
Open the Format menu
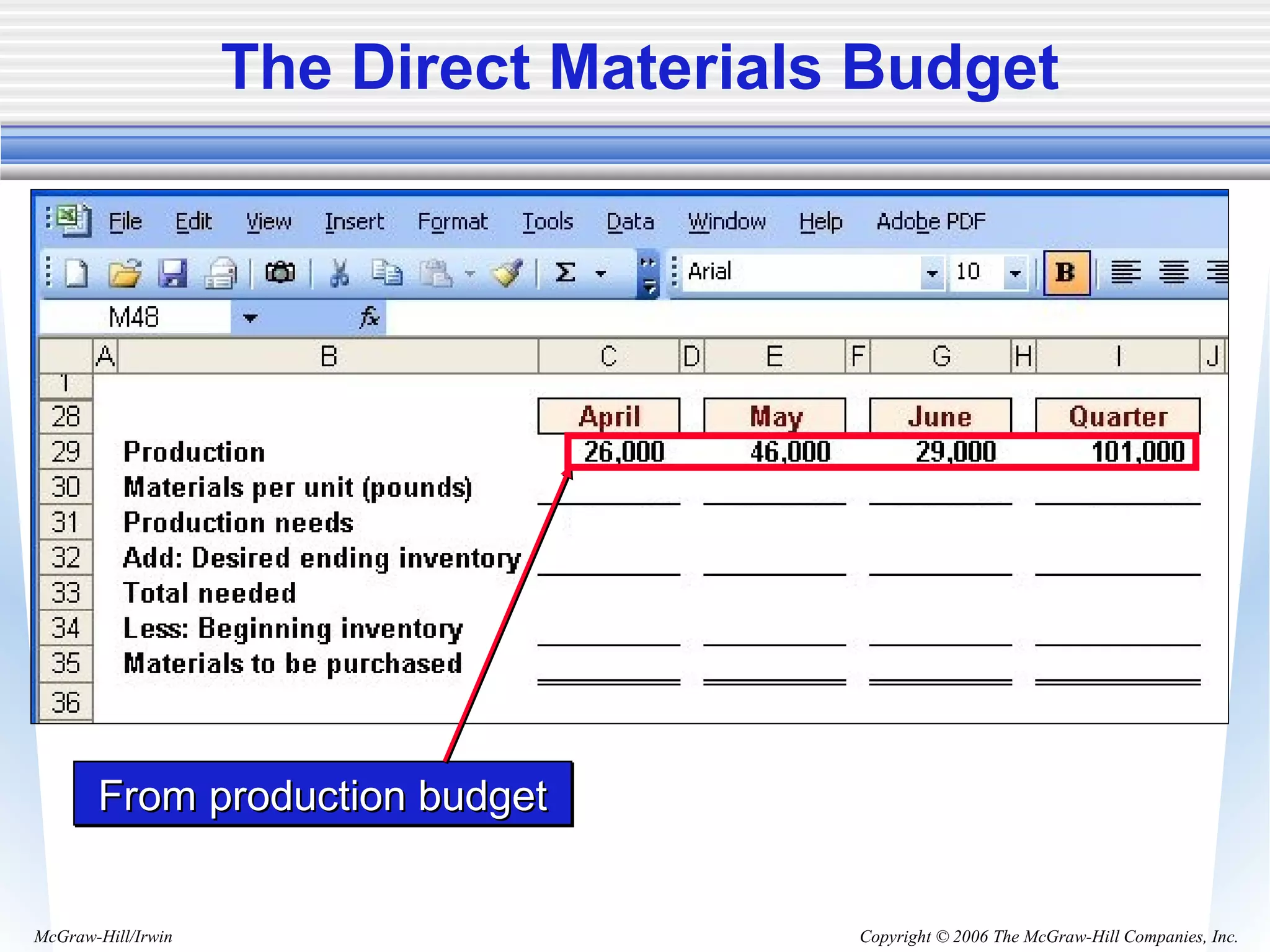pos(453,221)
